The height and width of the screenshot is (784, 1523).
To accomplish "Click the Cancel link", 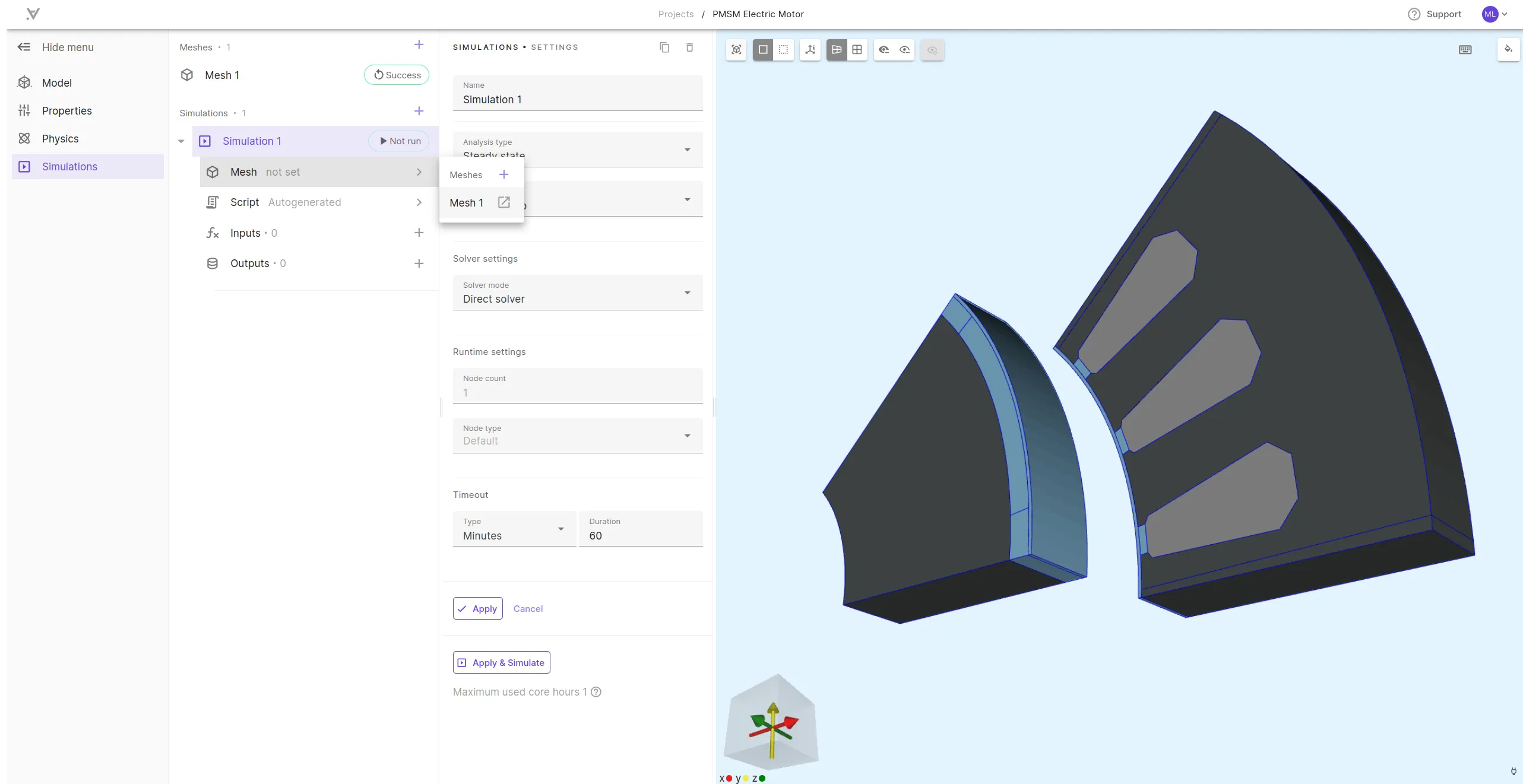I will 528,608.
